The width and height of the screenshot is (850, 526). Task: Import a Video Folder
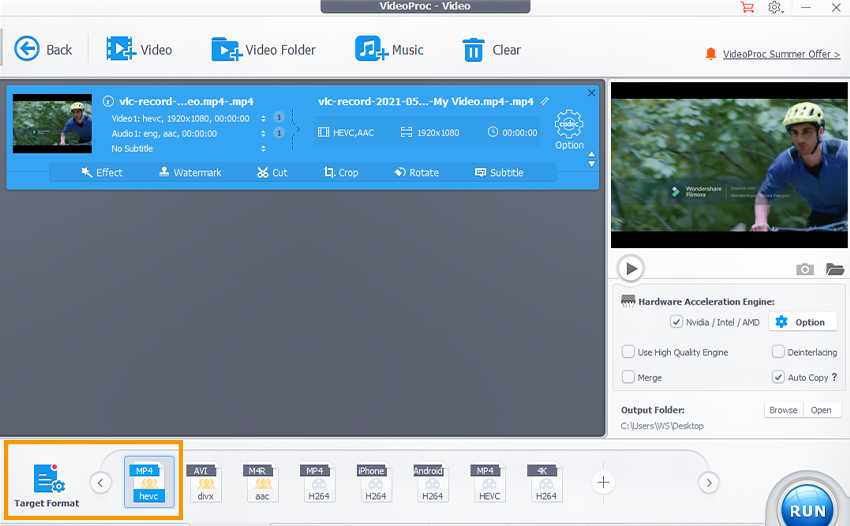point(263,49)
